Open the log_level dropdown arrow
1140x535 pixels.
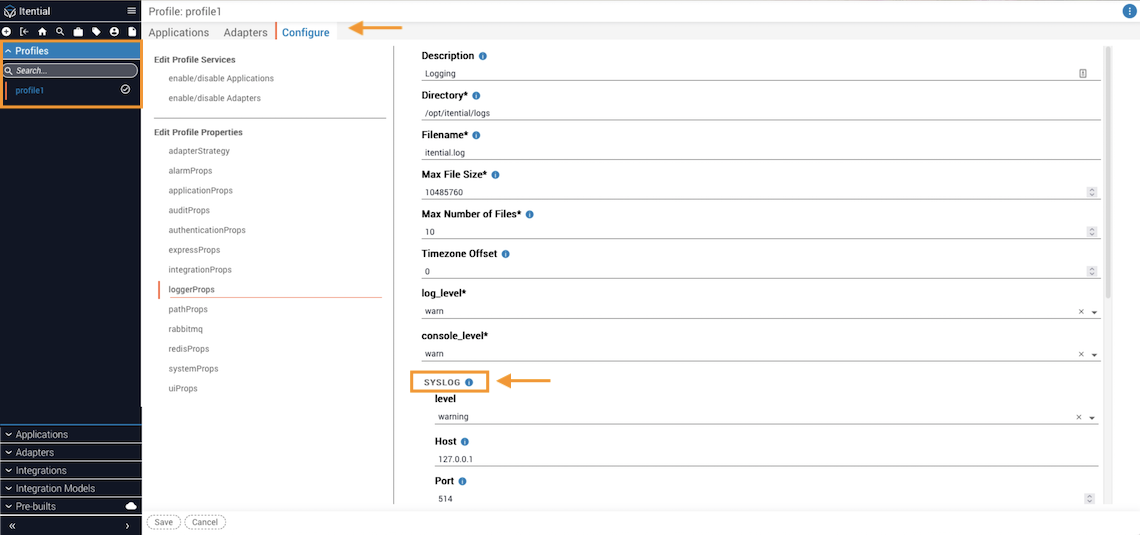pos(1094,313)
